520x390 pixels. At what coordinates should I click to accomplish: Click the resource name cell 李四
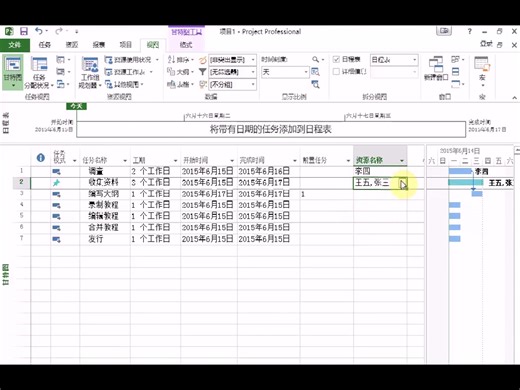(x=380, y=171)
